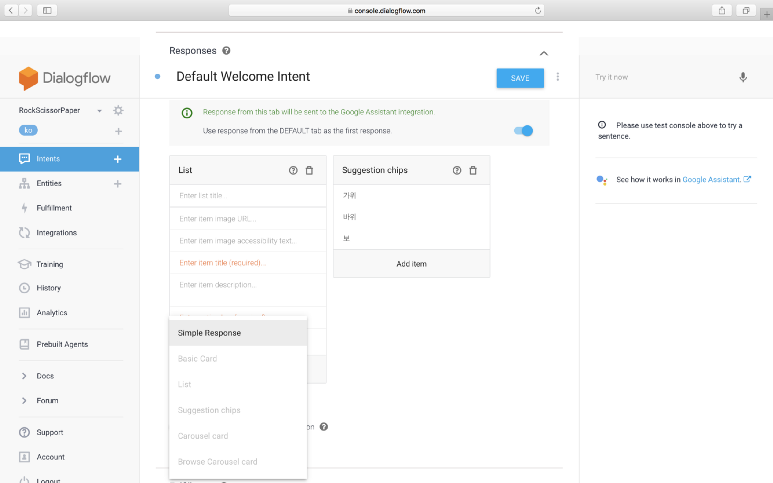Viewport: 773px width, 483px height.
Task: Click the agent settings gear icon
Action: [x=118, y=110]
